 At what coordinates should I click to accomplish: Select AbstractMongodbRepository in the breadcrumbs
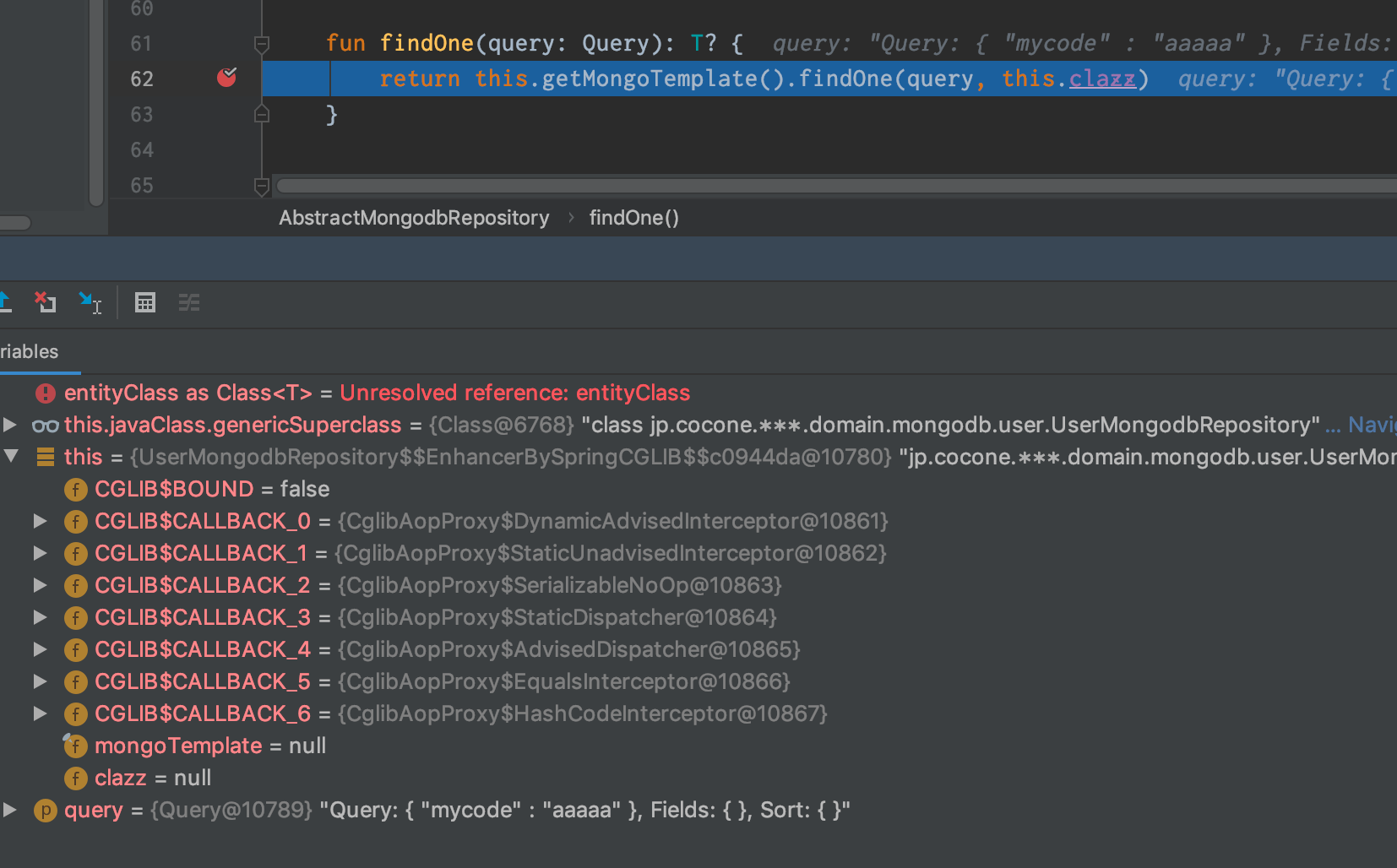coord(414,217)
